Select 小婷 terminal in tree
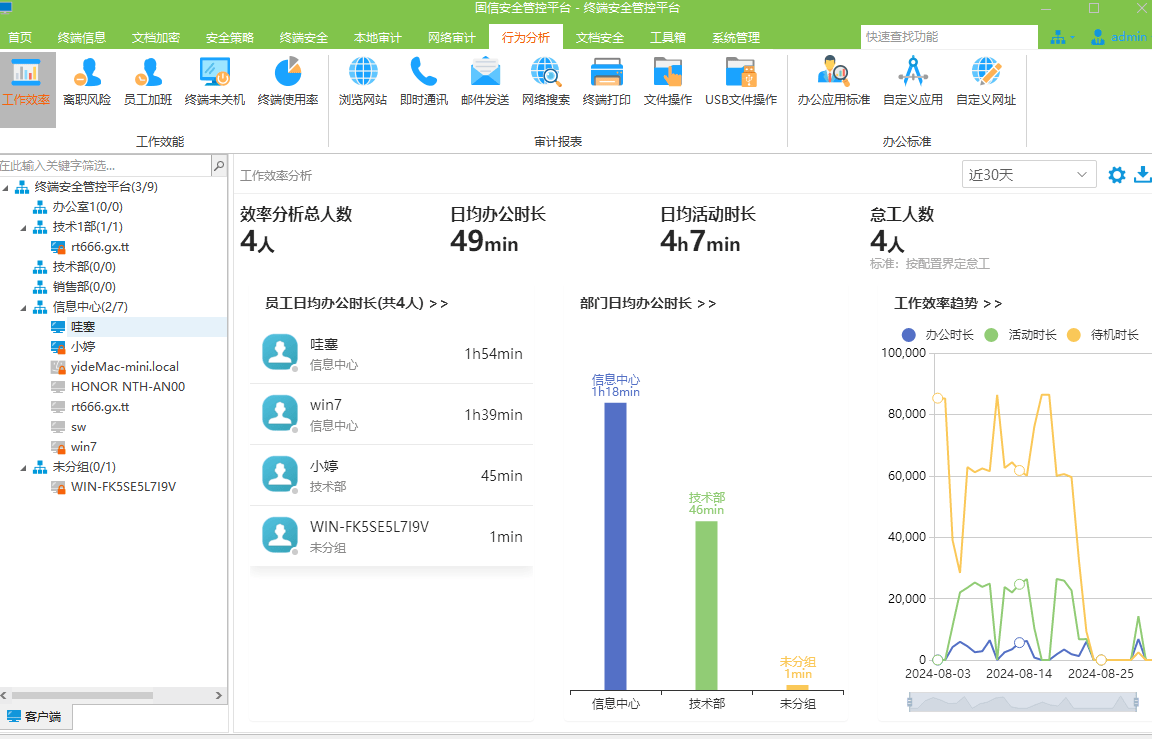 (x=83, y=347)
